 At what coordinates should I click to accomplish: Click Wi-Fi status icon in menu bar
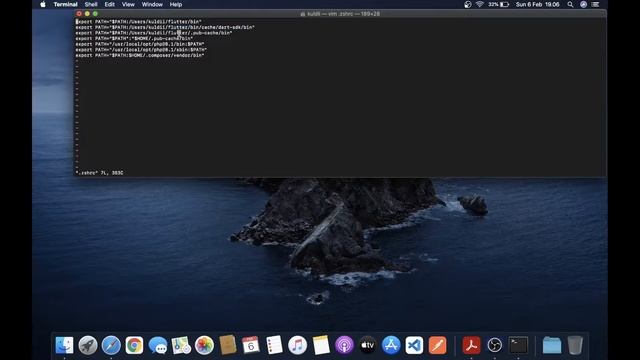(480, 4)
